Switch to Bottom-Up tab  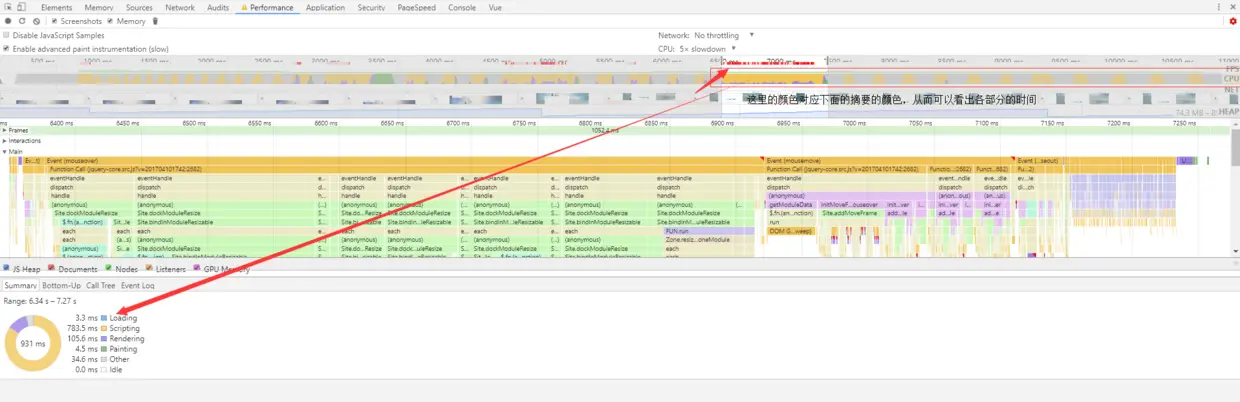click(61, 285)
